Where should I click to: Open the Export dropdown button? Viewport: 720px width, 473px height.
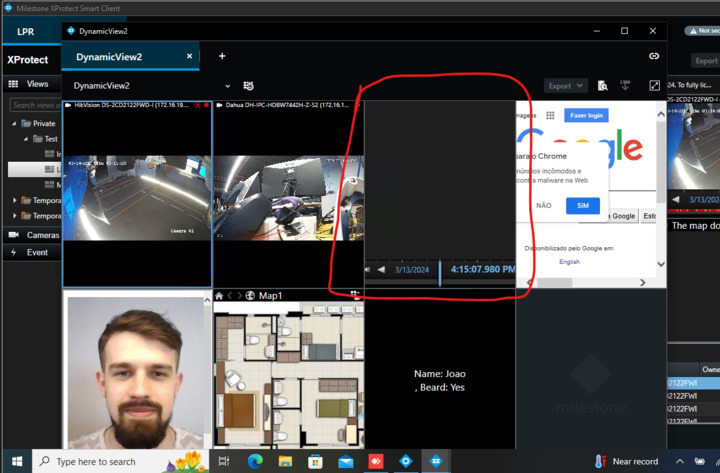(565, 86)
